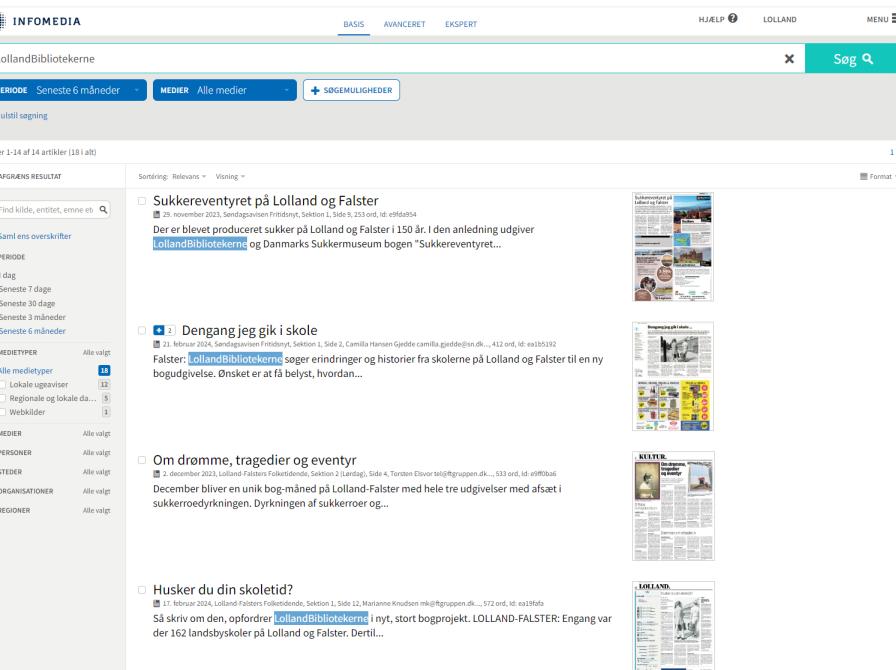Viewport: 896px width, 670px height.
Task: Enable the Lokale ugeaviser checkbox
Action: [5, 384]
